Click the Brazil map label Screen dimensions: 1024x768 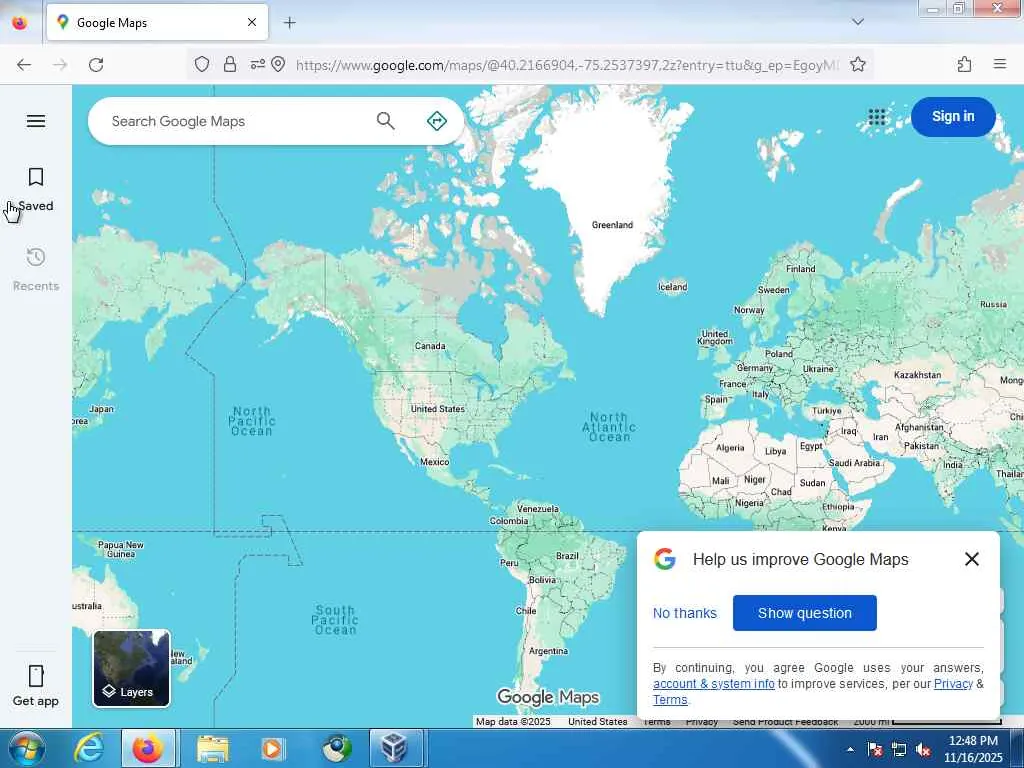click(x=567, y=556)
